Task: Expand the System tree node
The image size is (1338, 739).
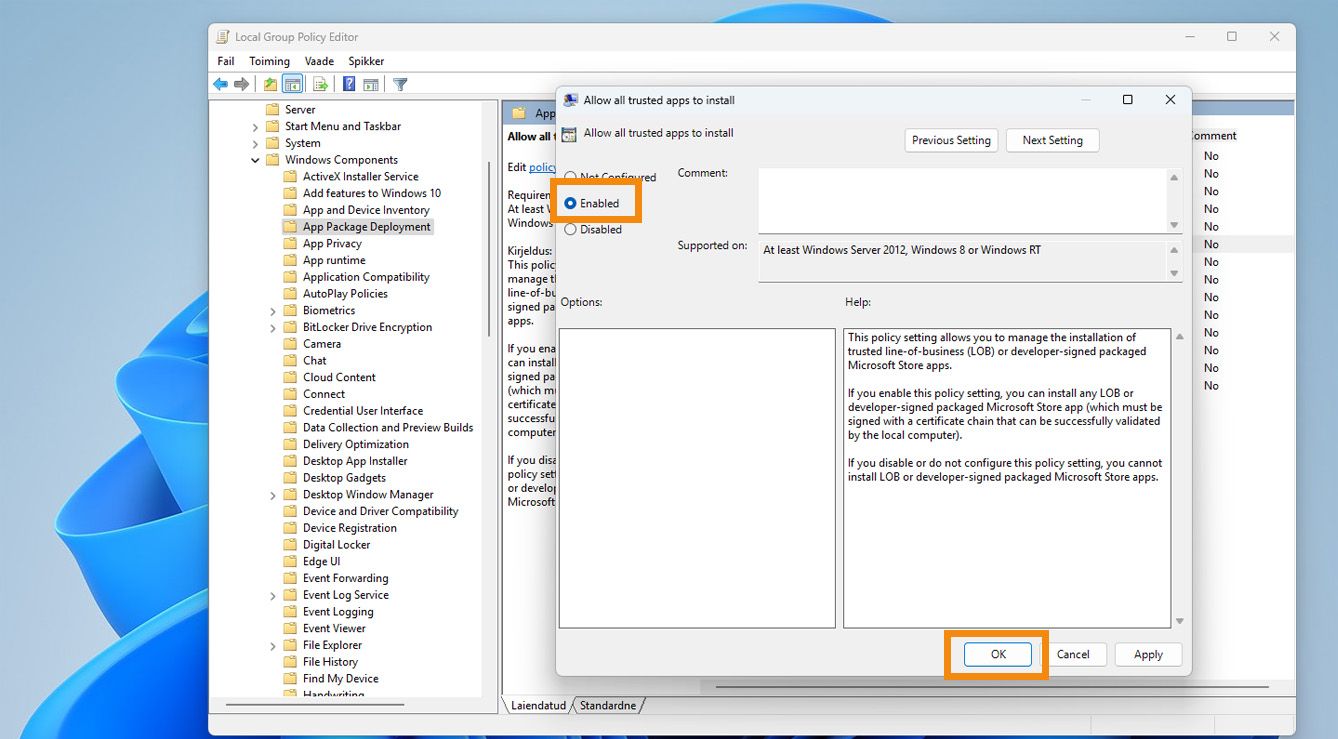Action: (255, 144)
